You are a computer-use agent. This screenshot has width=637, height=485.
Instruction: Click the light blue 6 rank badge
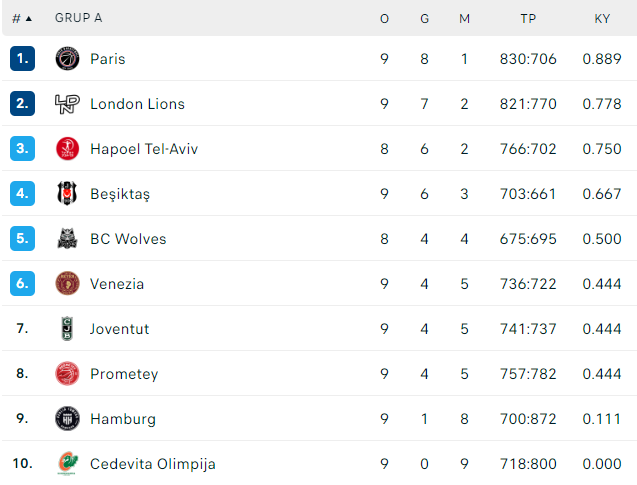(22, 284)
